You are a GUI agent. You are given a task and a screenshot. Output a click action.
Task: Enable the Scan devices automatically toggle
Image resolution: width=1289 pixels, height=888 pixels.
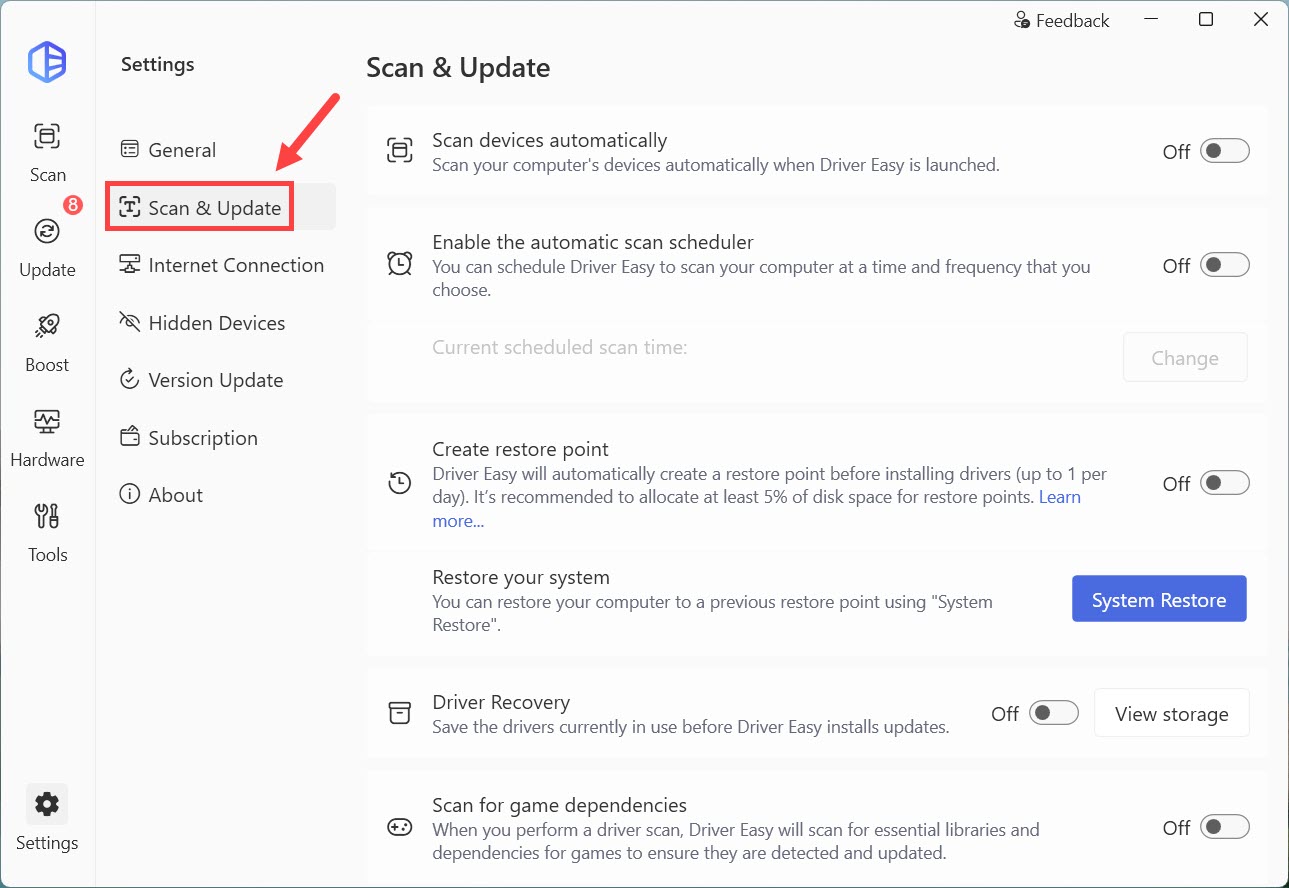tap(1225, 151)
